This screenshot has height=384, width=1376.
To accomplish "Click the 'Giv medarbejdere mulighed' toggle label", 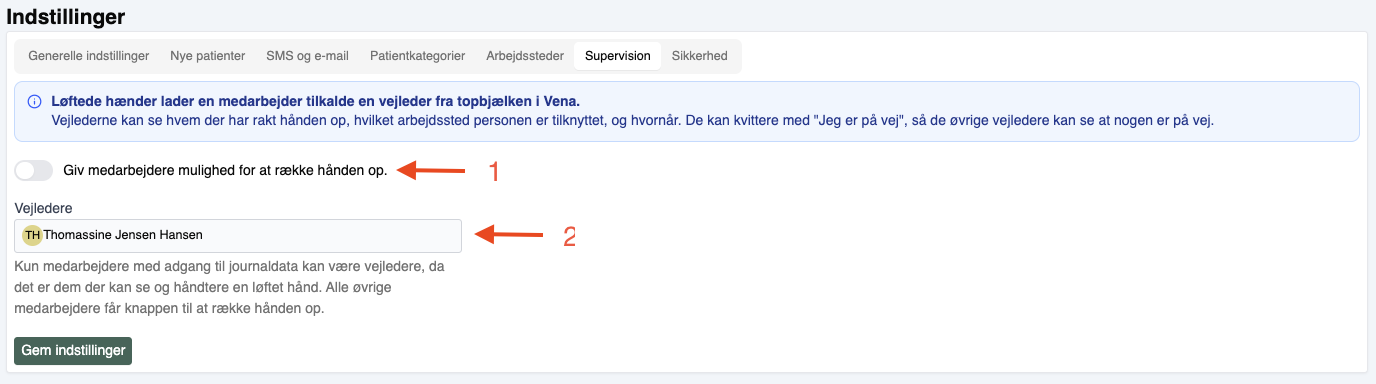I will click(x=225, y=171).
